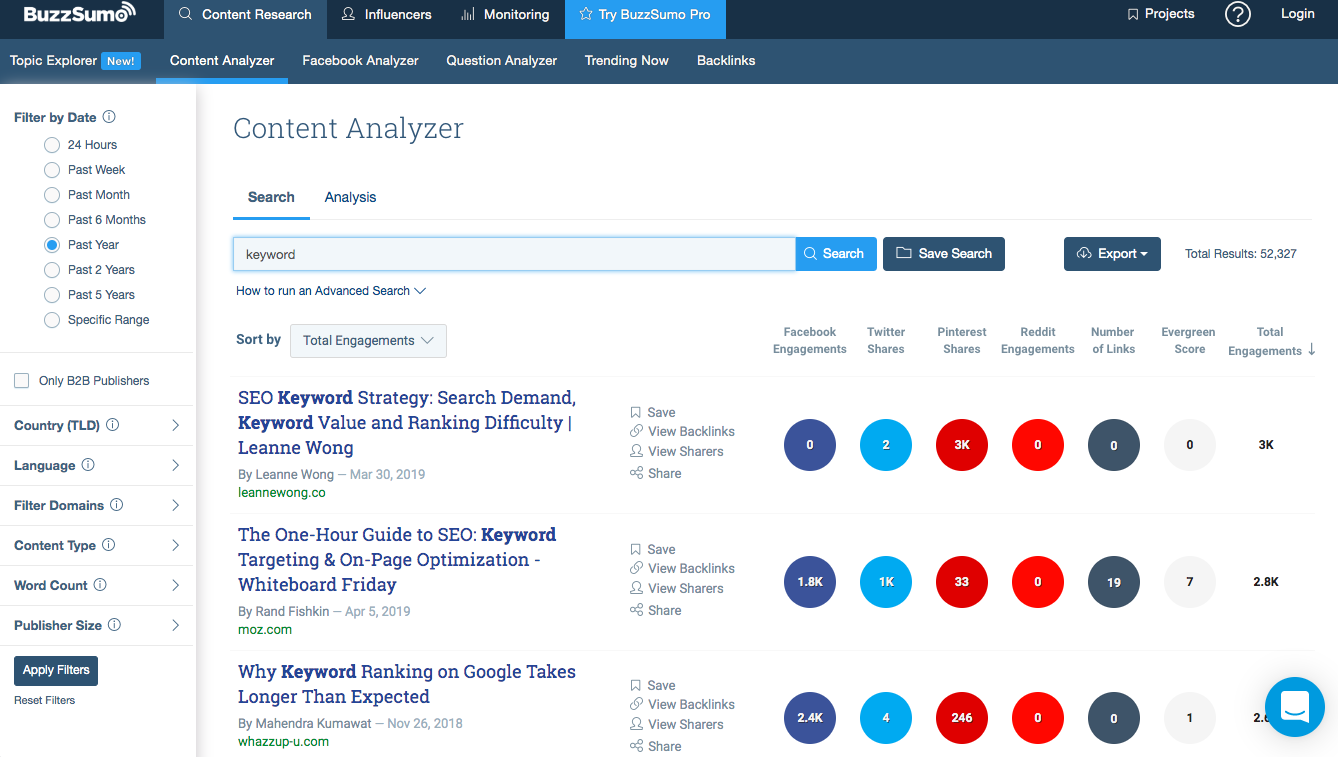Open the Intercom chat bubble

pos(1295,706)
